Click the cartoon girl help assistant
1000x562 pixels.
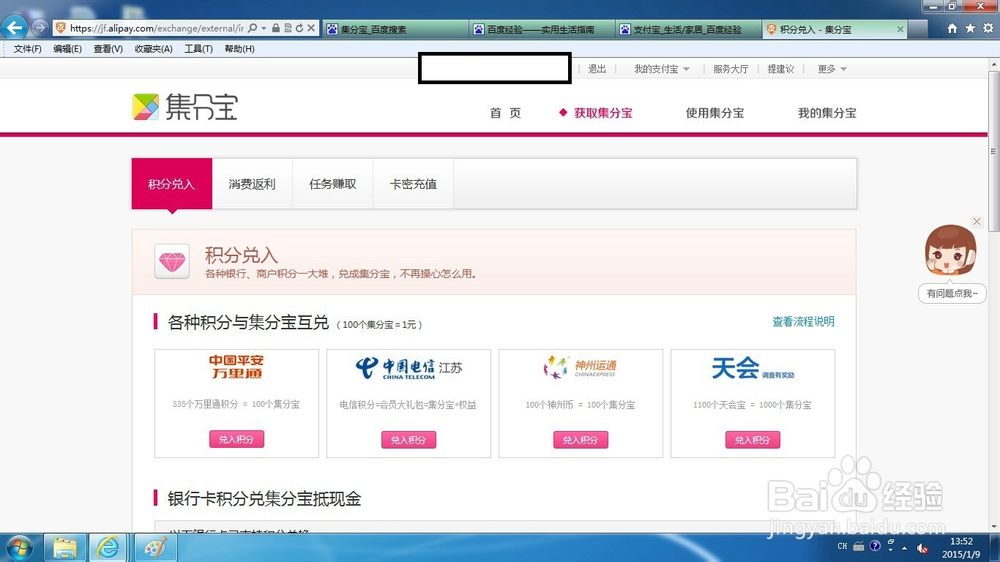pos(950,250)
